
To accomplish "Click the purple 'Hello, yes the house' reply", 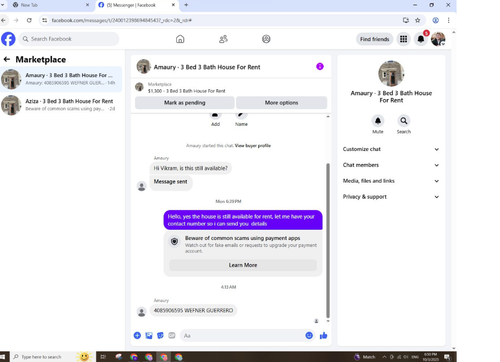I will [243, 220].
